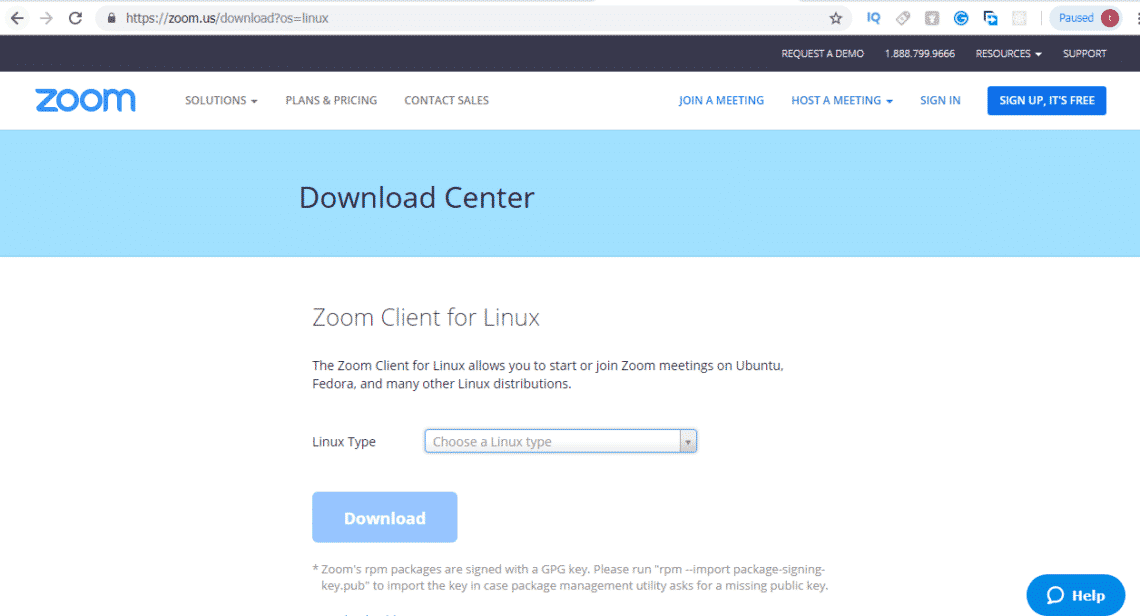Expand the Resources menu
Image resolution: width=1140 pixels, height=616 pixels.
click(1008, 54)
